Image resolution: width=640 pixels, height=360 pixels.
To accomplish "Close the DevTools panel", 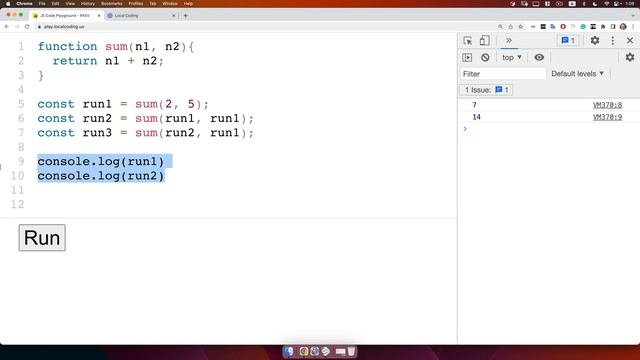I will click(630, 40).
